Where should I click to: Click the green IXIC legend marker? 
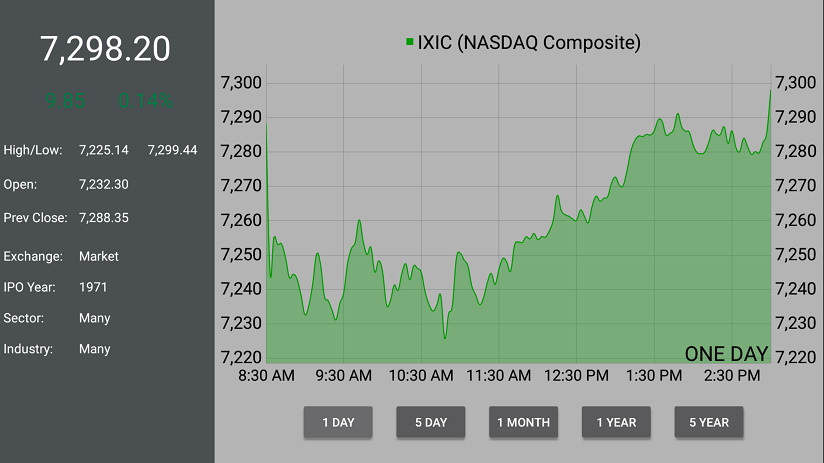(410, 42)
